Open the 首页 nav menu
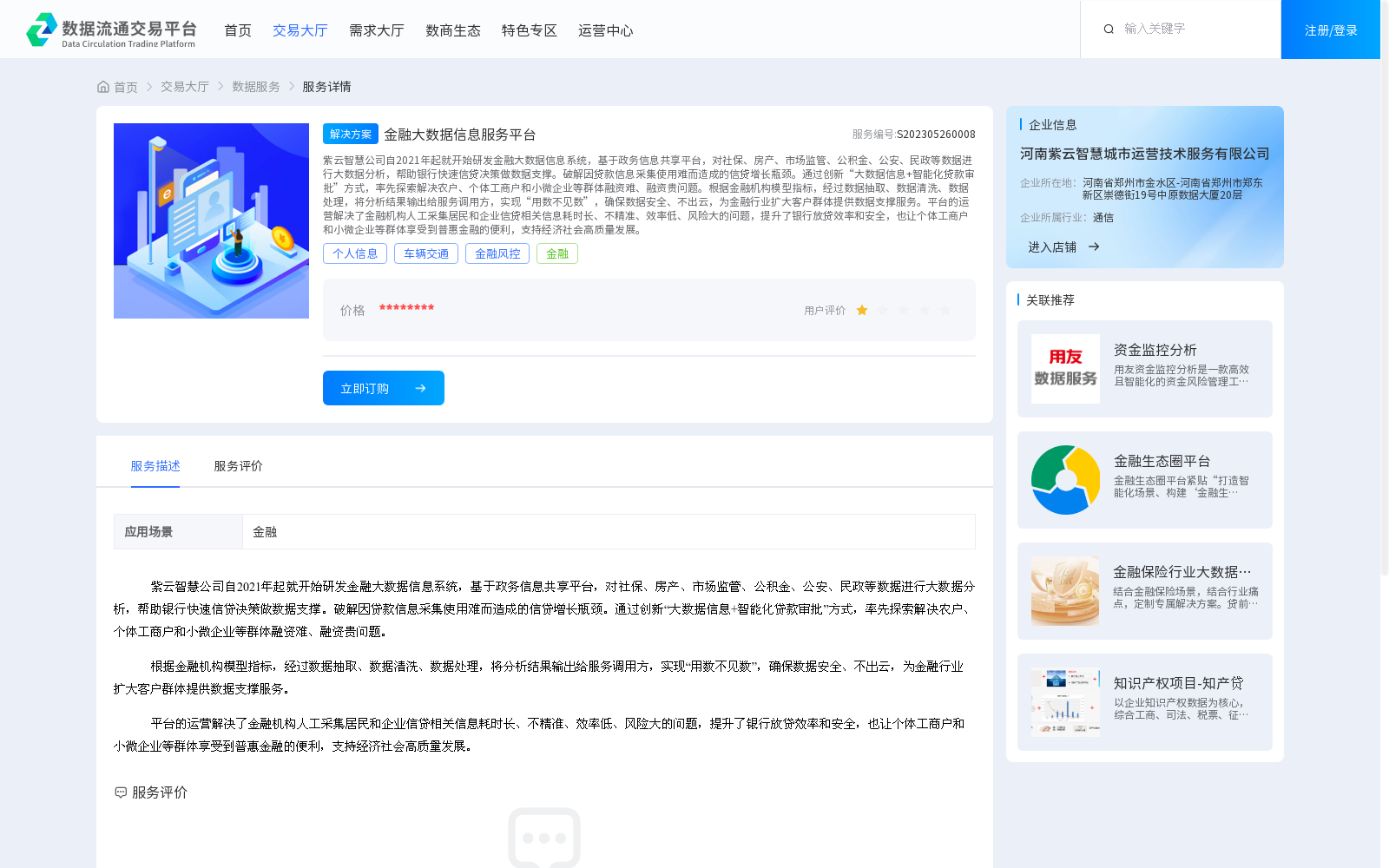1389x868 pixels. click(x=238, y=30)
